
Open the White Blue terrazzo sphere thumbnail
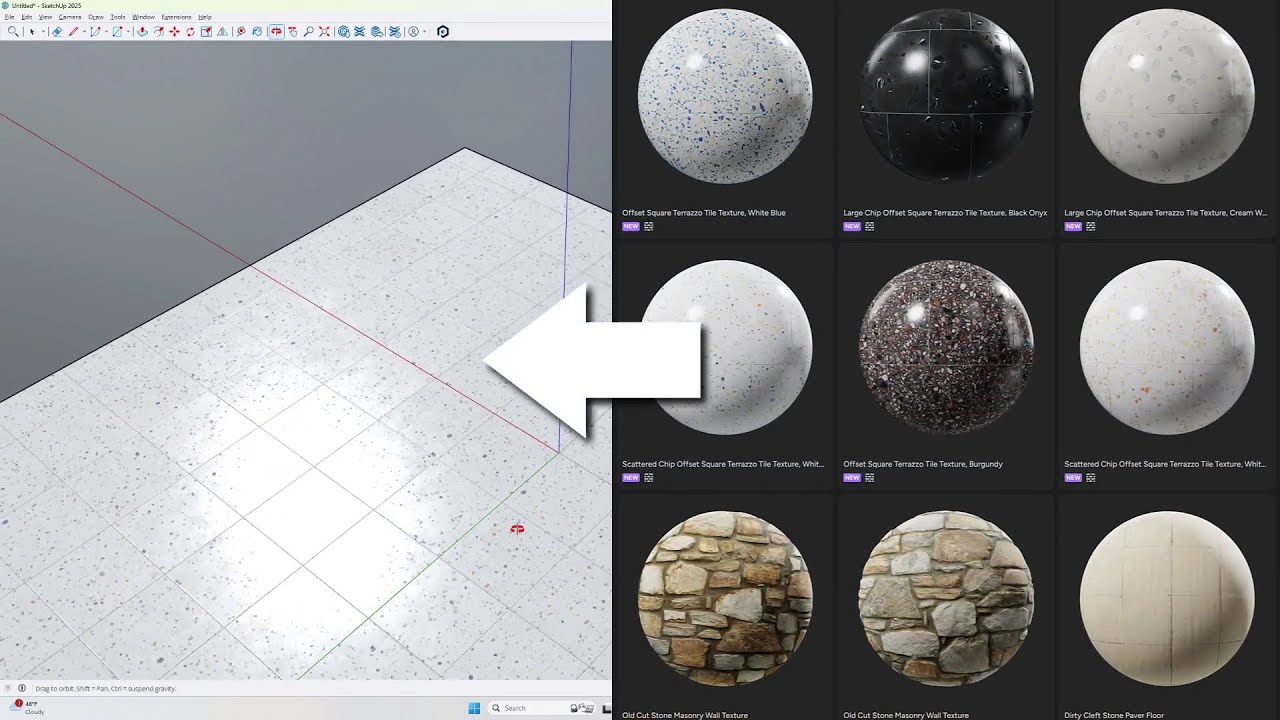coord(725,97)
